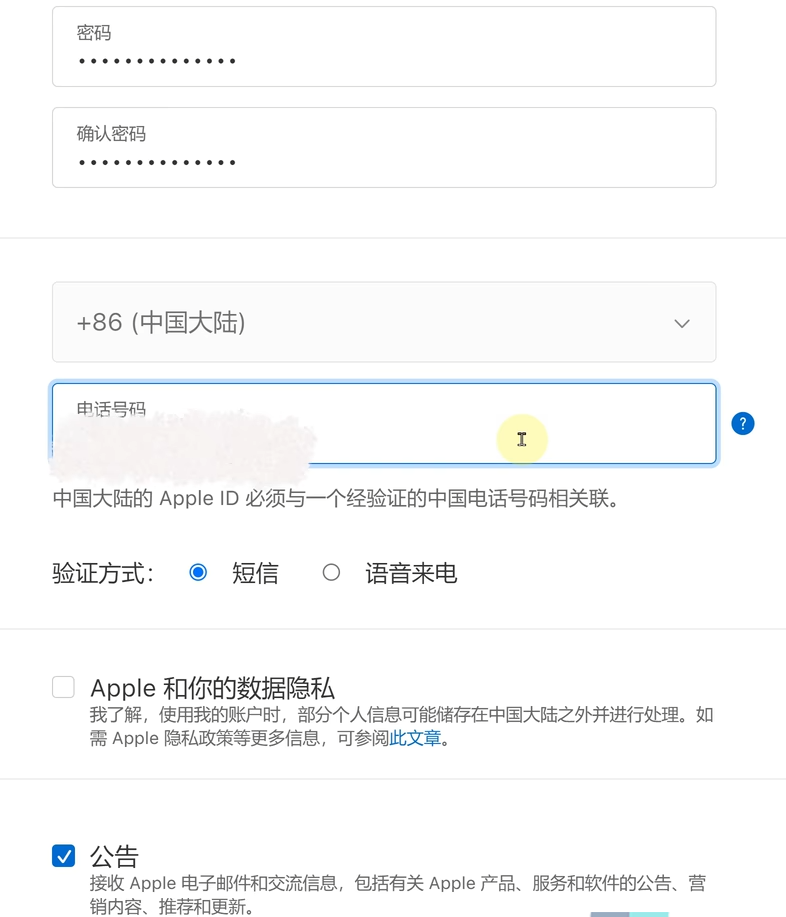Open the 此文章 privacy article link

415,738
